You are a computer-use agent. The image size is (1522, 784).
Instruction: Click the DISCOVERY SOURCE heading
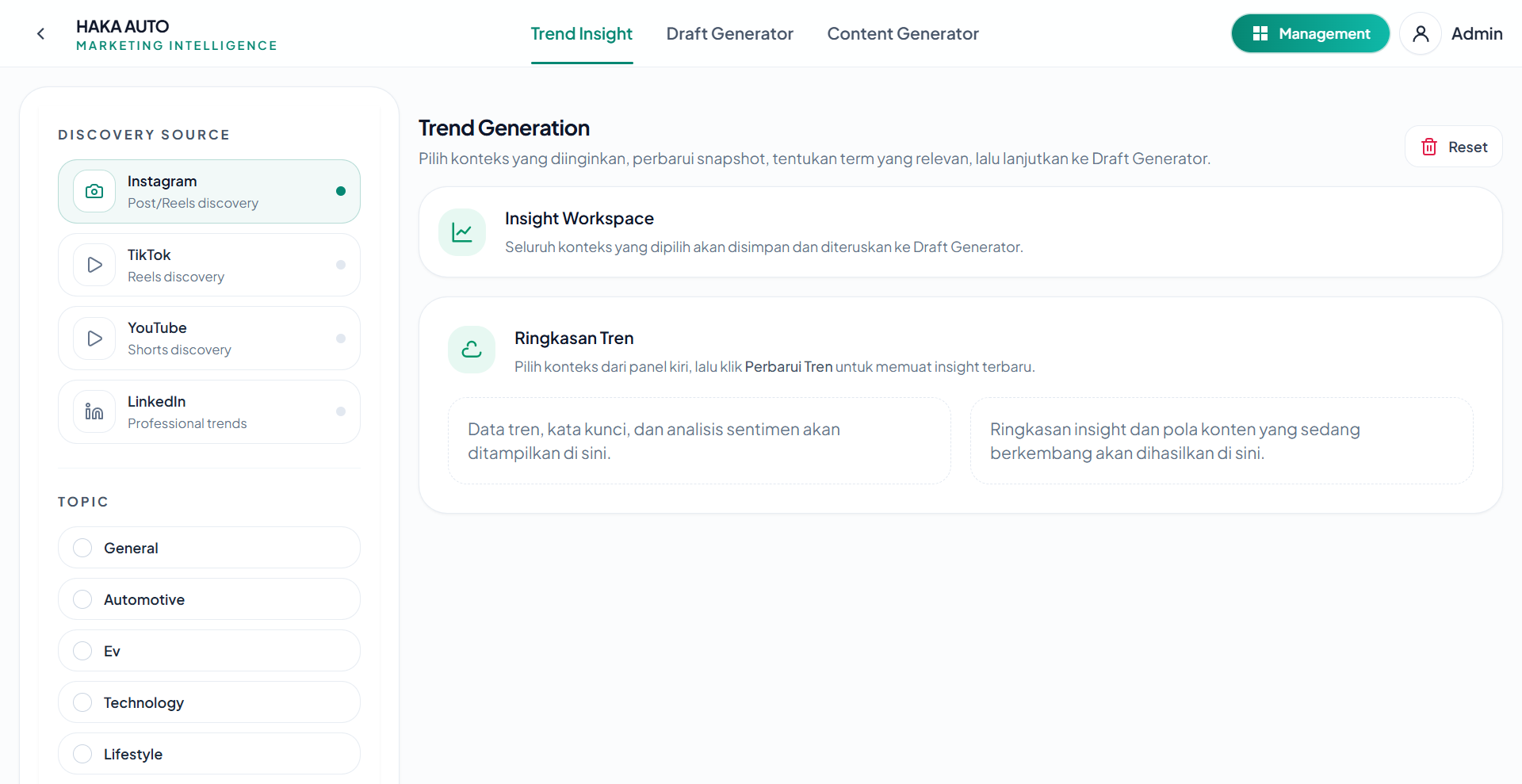[144, 135]
